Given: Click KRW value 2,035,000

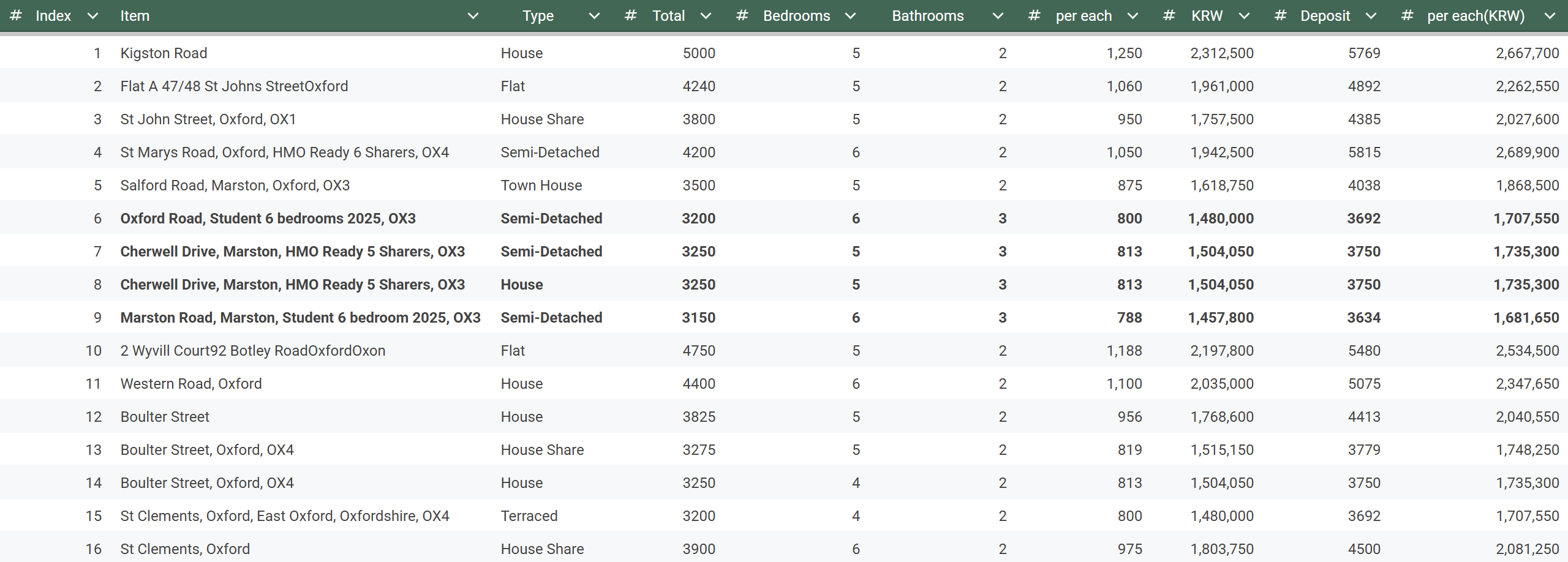Looking at the screenshot, I should point(1222,384).
